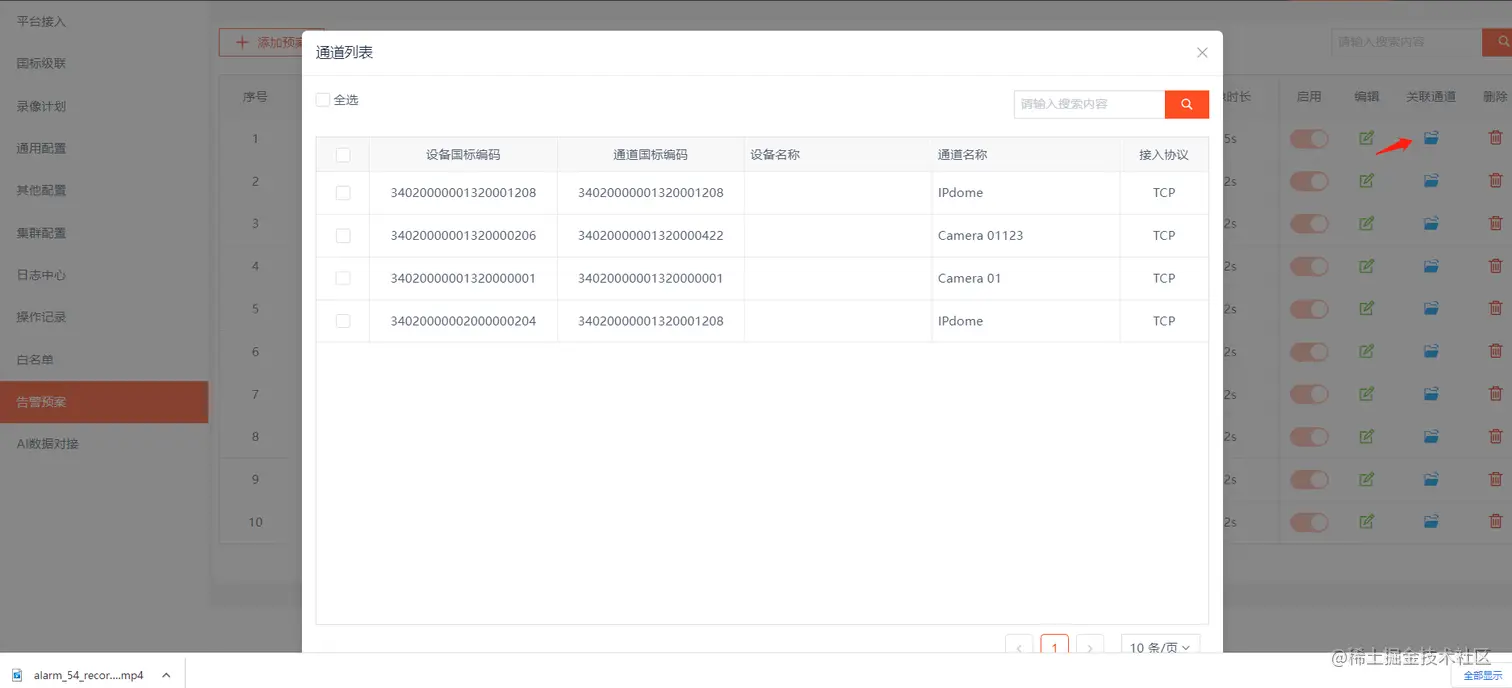The height and width of the screenshot is (688, 1512).
Task: Open associated channels for row 3
Action: tap(1431, 223)
